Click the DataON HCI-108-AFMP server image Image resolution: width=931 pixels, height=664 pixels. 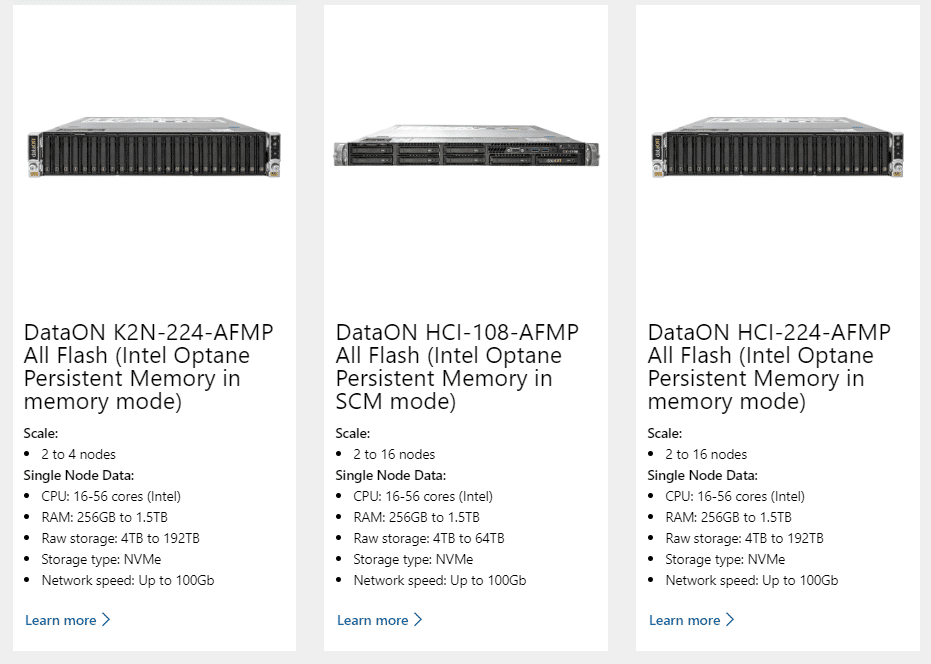(x=467, y=146)
